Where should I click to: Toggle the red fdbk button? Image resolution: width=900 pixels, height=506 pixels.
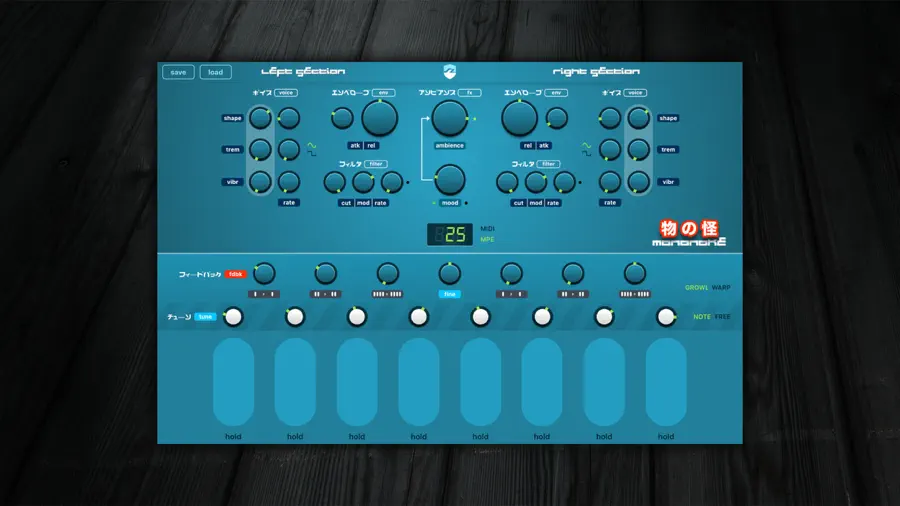point(235,274)
